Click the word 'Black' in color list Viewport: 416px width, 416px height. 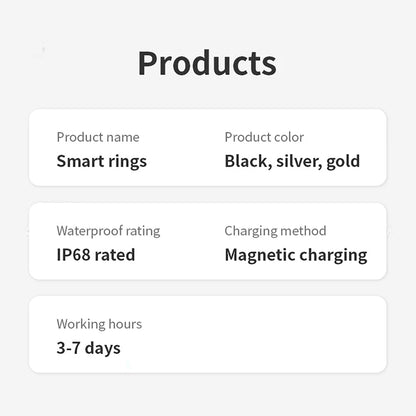coord(246,162)
